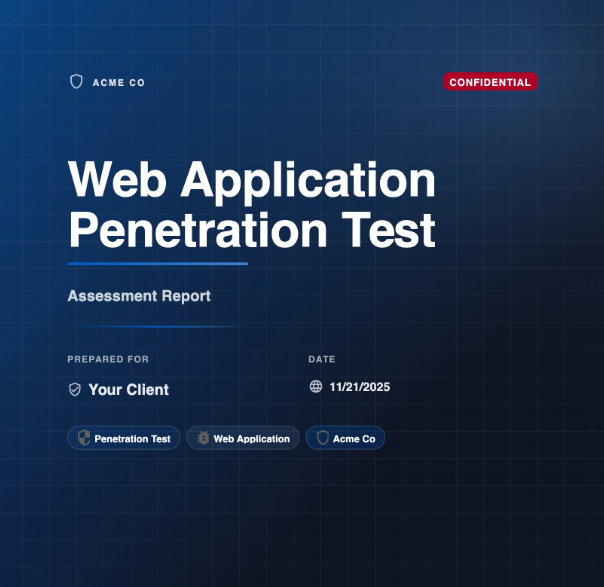Select the Web Application Penetration Test title

click(252, 204)
